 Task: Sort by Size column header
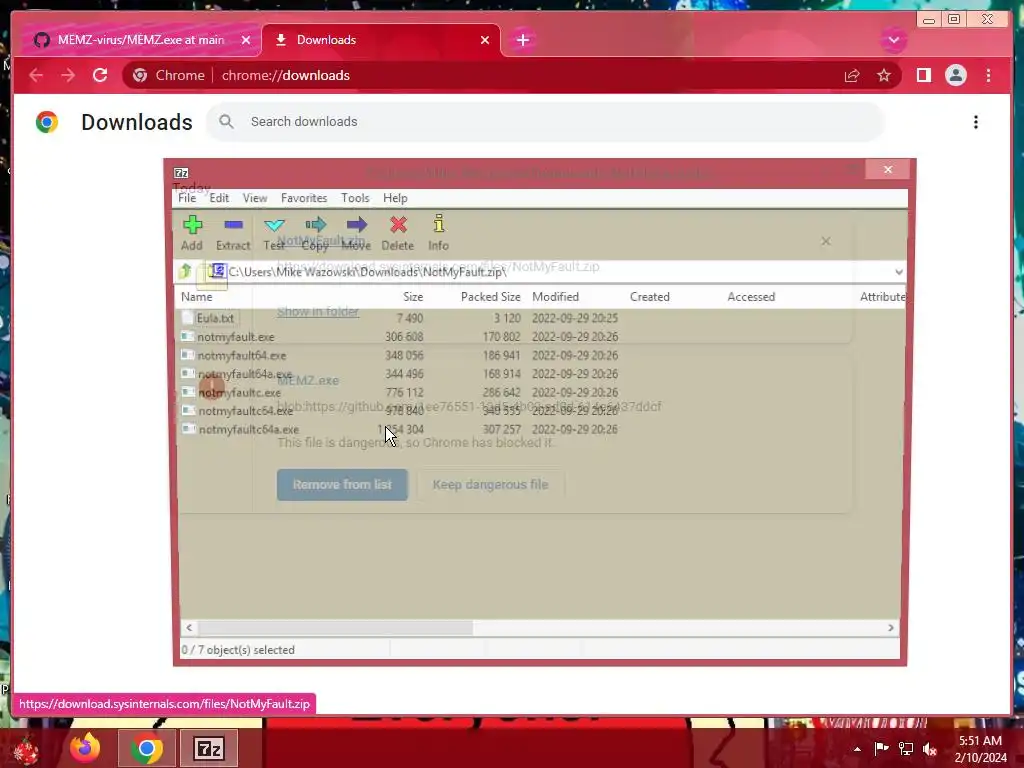click(413, 296)
